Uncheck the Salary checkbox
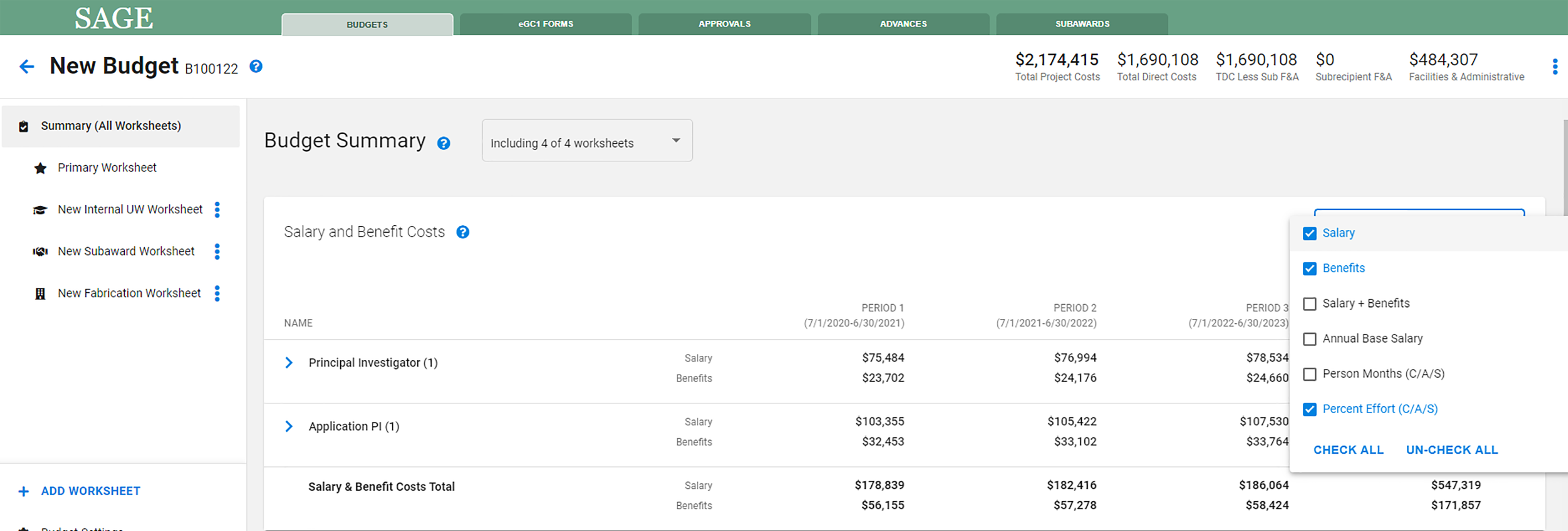 [1310, 234]
